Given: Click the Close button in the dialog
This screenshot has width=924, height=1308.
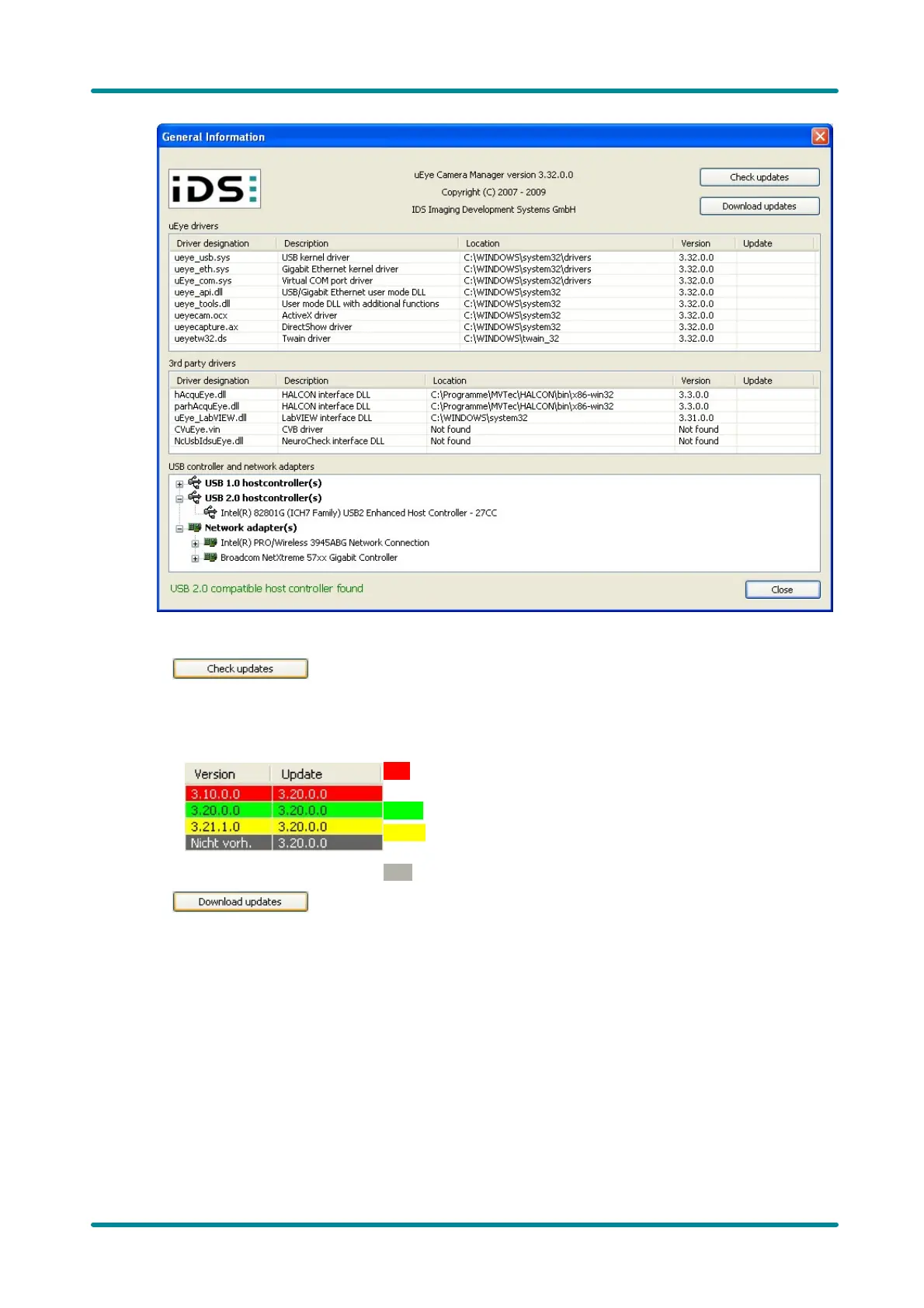Looking at the screenshot, I should coord(782,590).
